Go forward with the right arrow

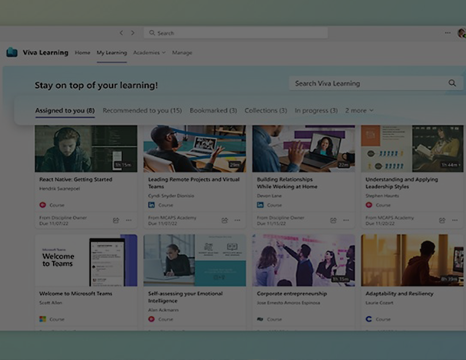[133, 33]
